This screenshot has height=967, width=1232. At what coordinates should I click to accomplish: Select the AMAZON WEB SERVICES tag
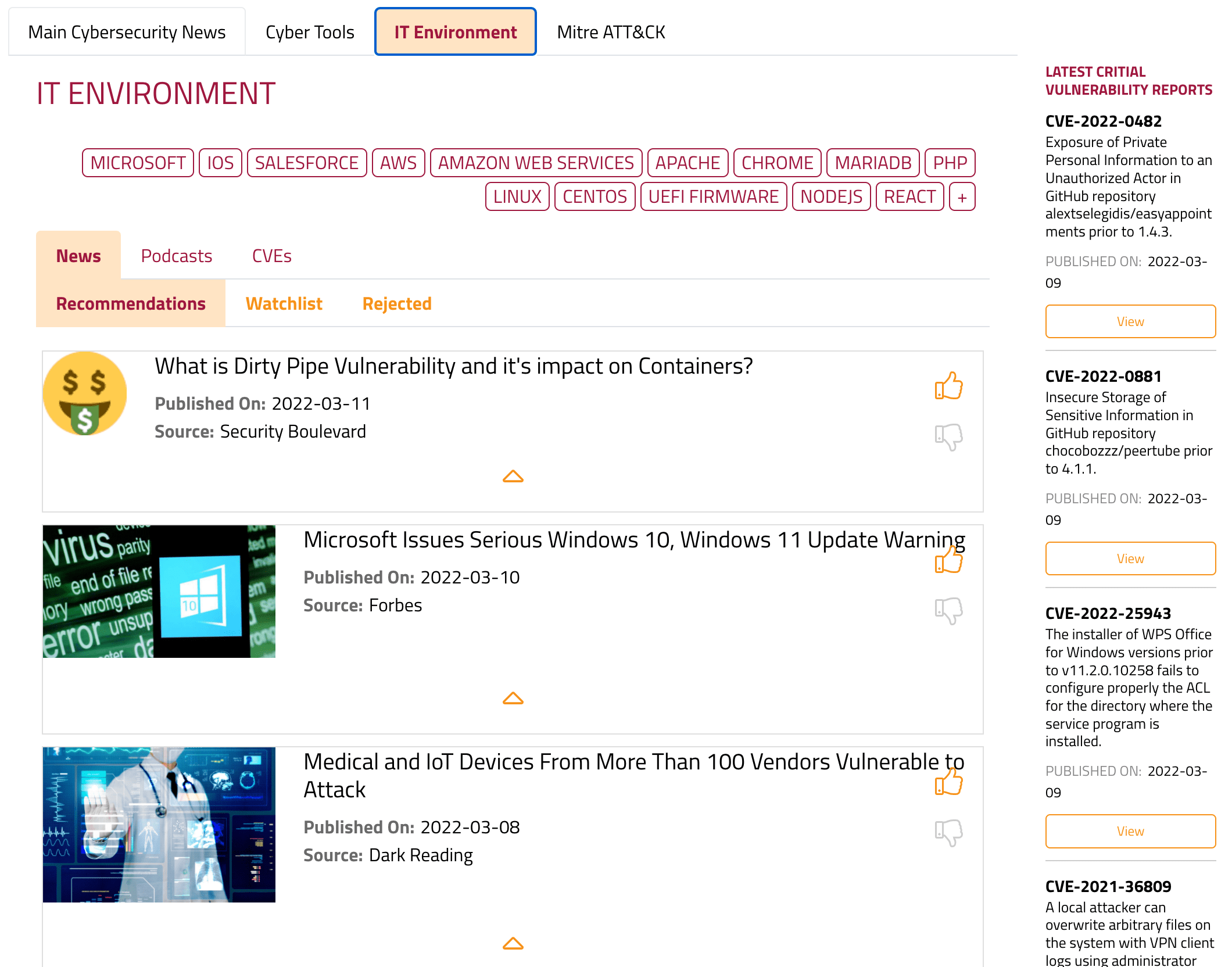click(x=536, y=163)
